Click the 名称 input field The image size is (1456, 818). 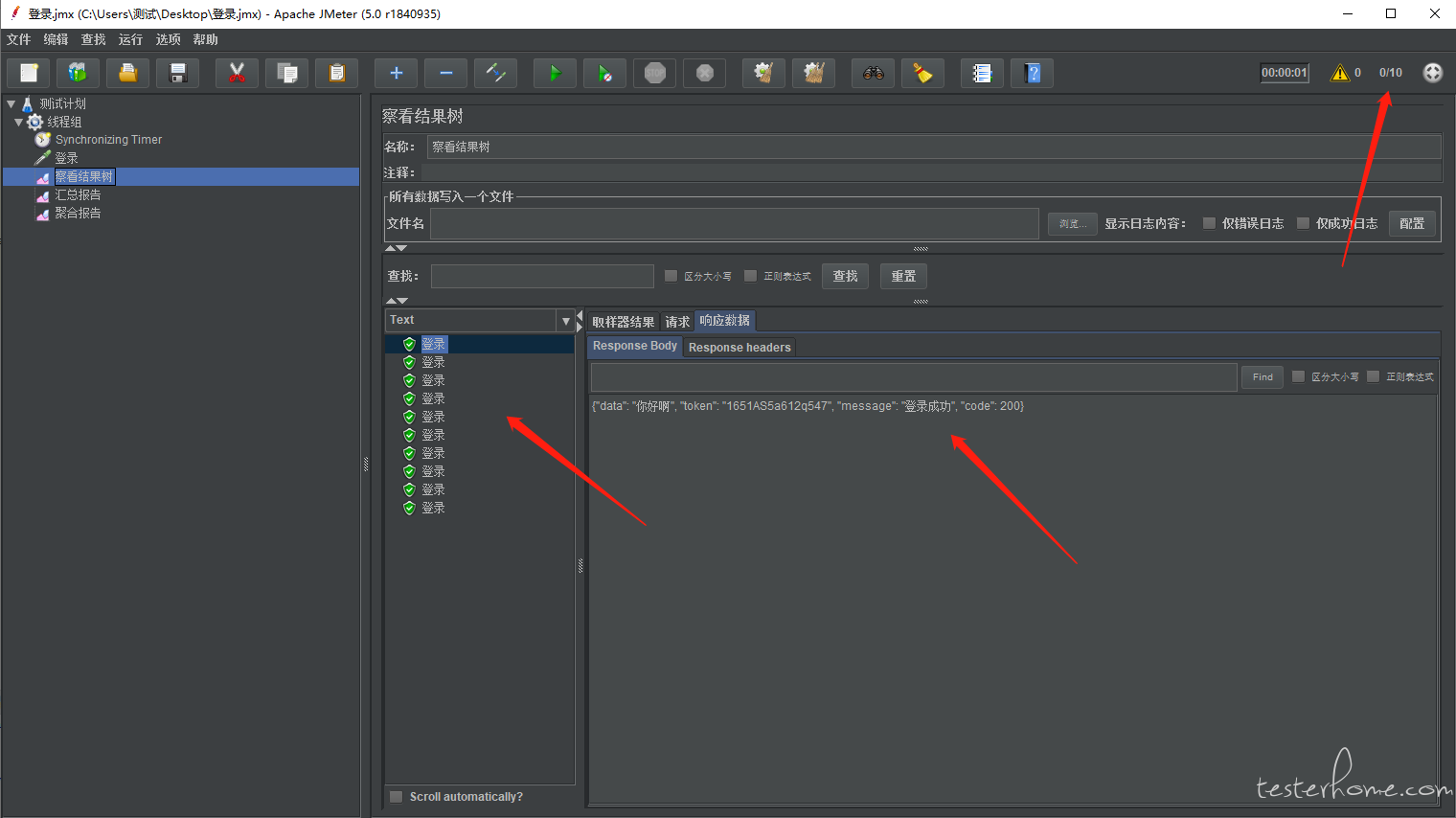(x=934, y=147)
